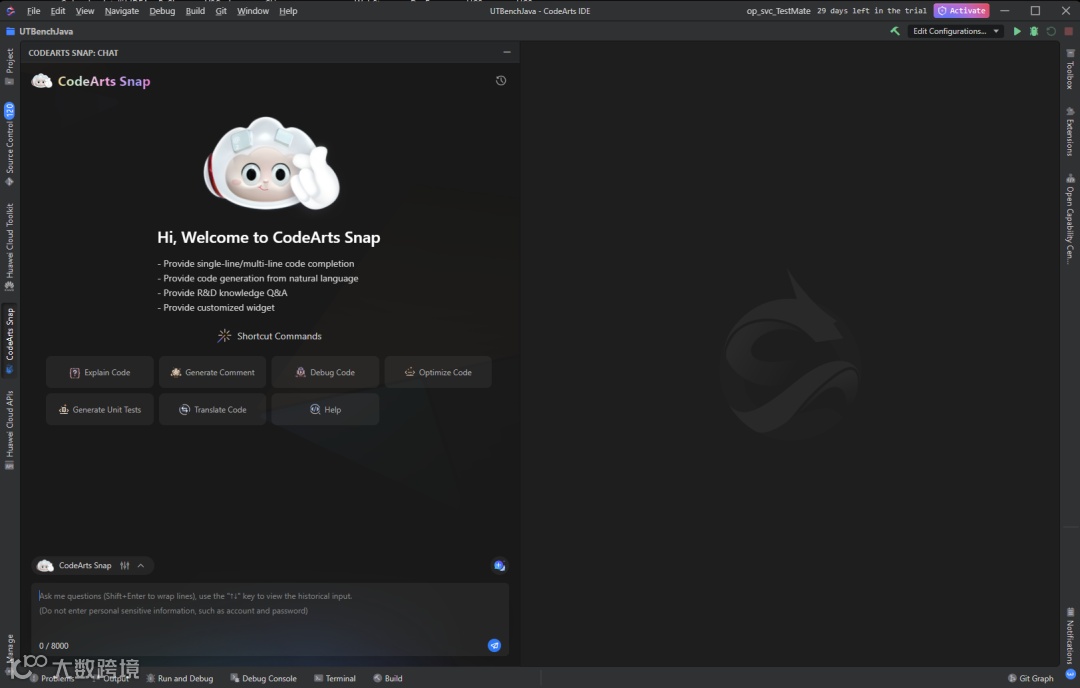Image resolution: width=1080 pixels, height=688 pixels.
Task: Open the Git Graph status bar item
Action: point(1030,678)
